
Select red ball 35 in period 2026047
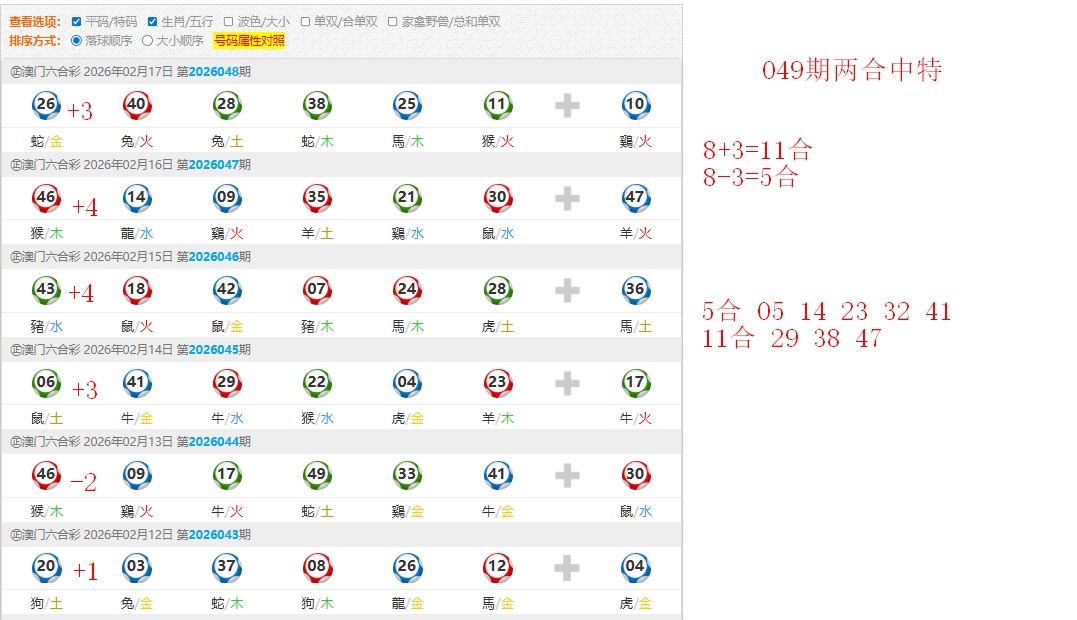[317, 198]
